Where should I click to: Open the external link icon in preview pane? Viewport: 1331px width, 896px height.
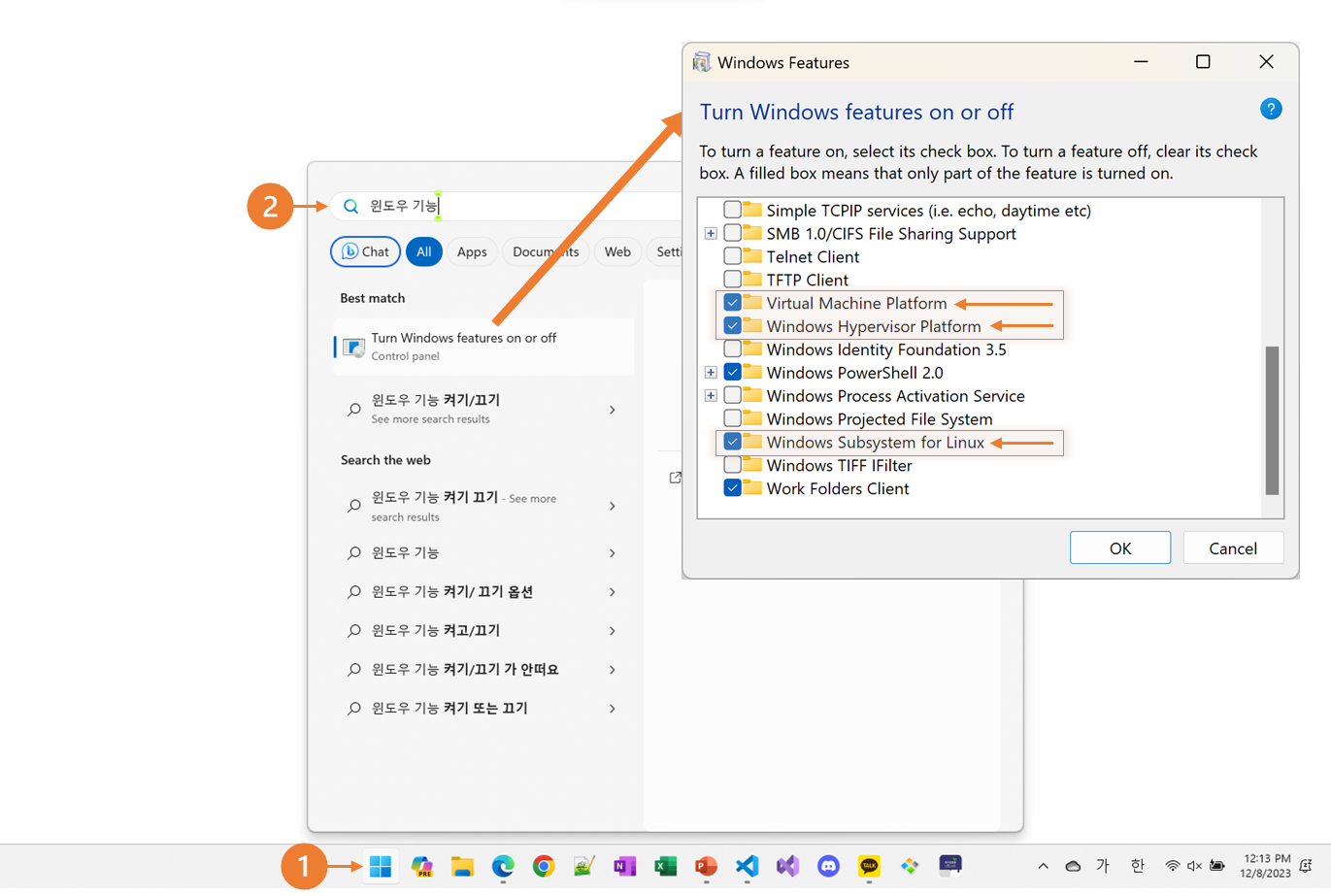(x=676, y=478)
